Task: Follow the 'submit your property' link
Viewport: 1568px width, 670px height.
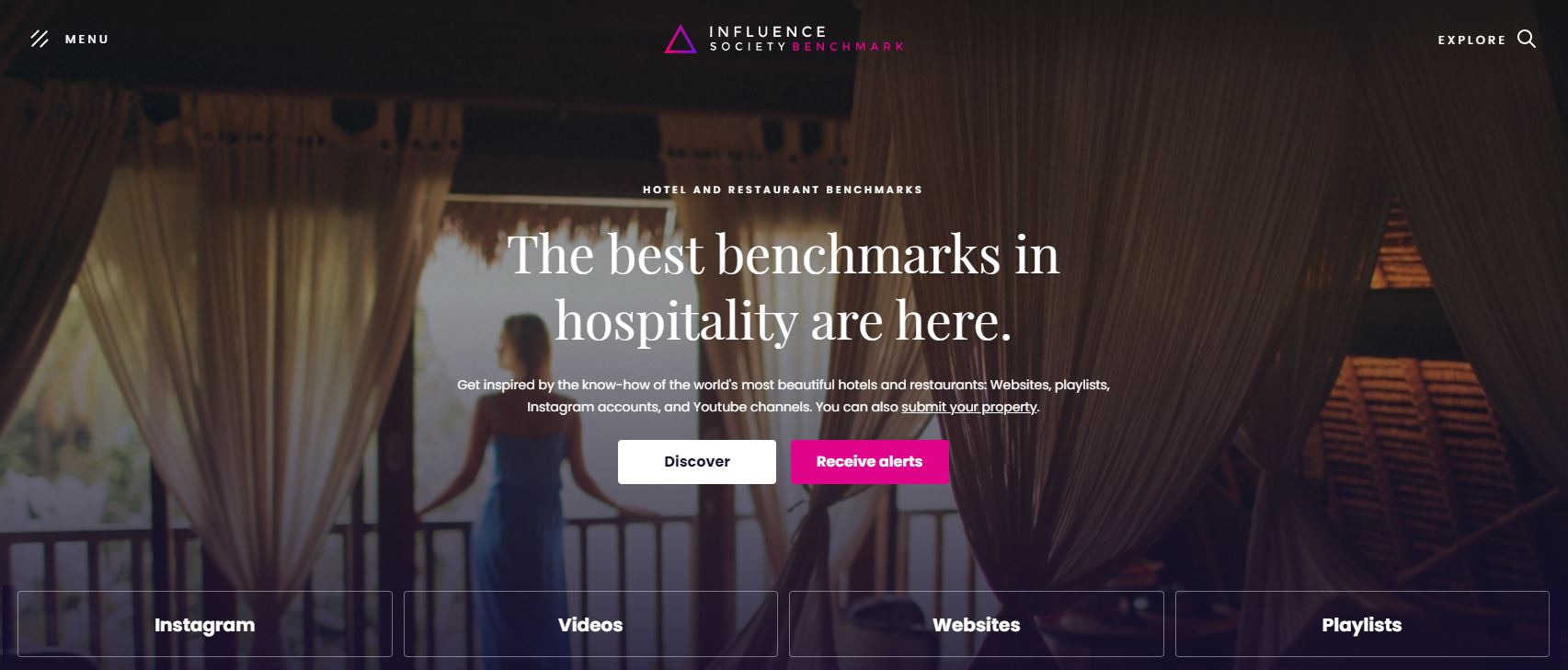Action: (969, 407)
